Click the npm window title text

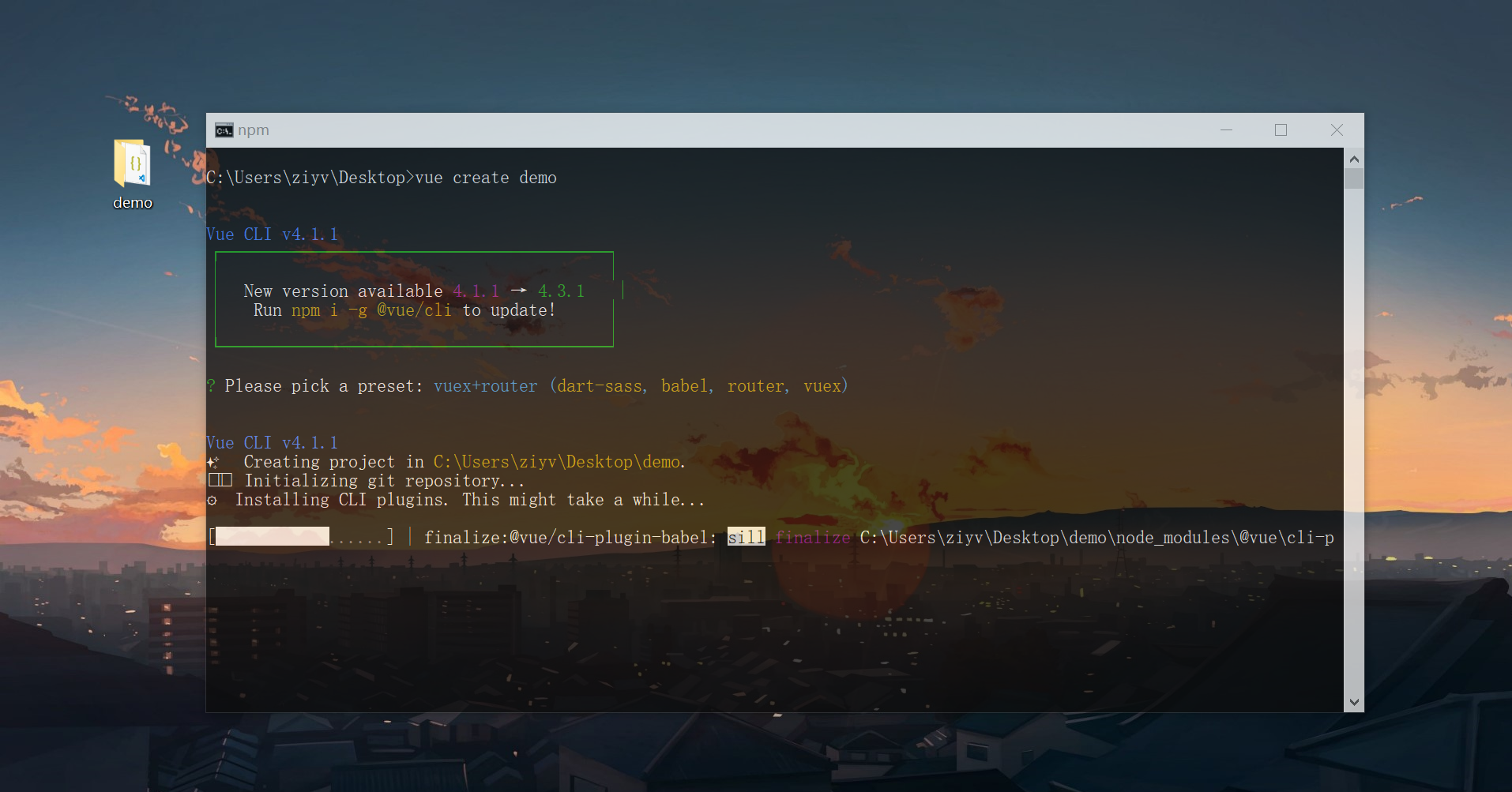click(254, 130)
